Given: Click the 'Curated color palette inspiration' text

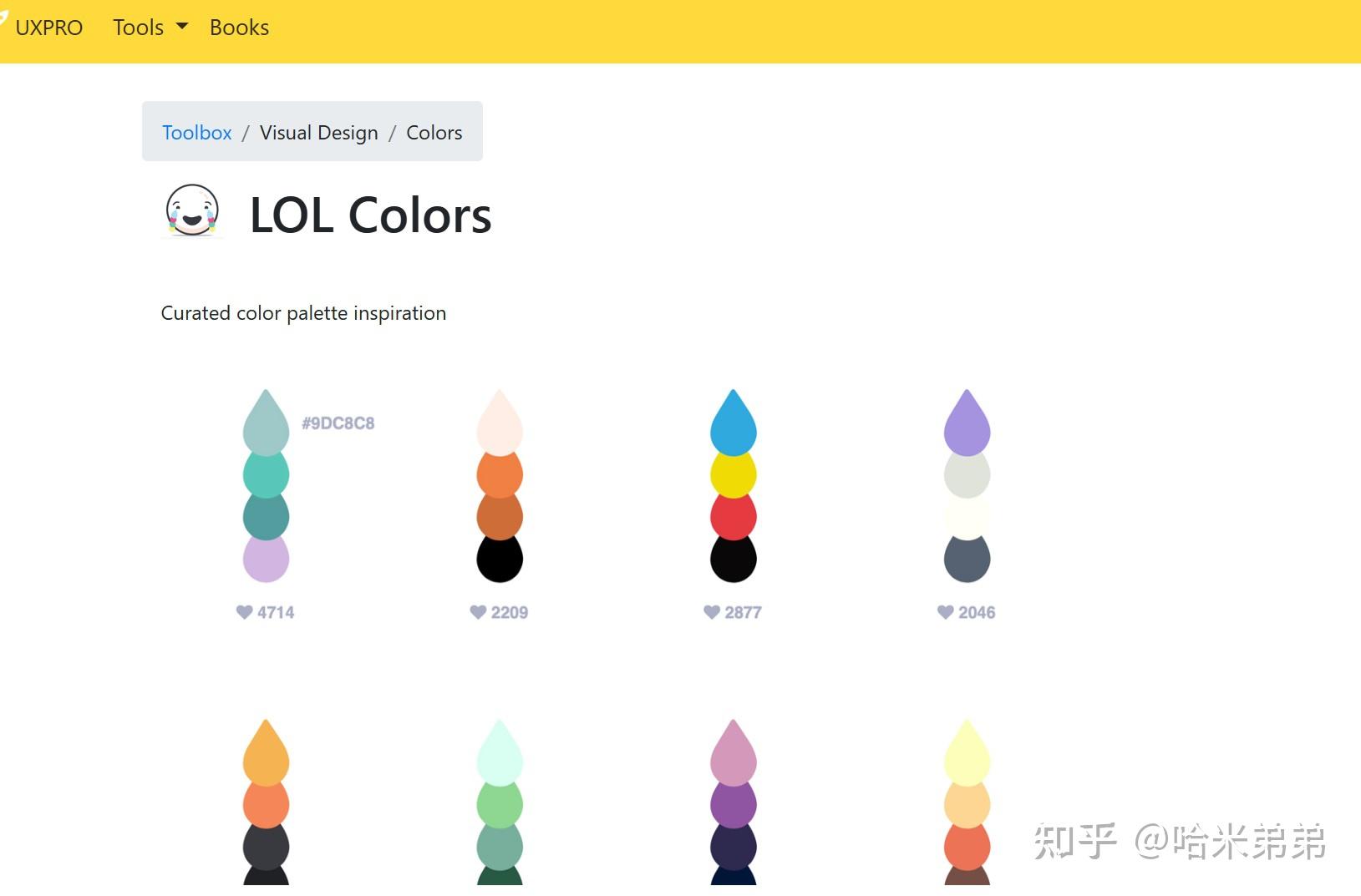Looking at the screenshot, I should [303, 313].
